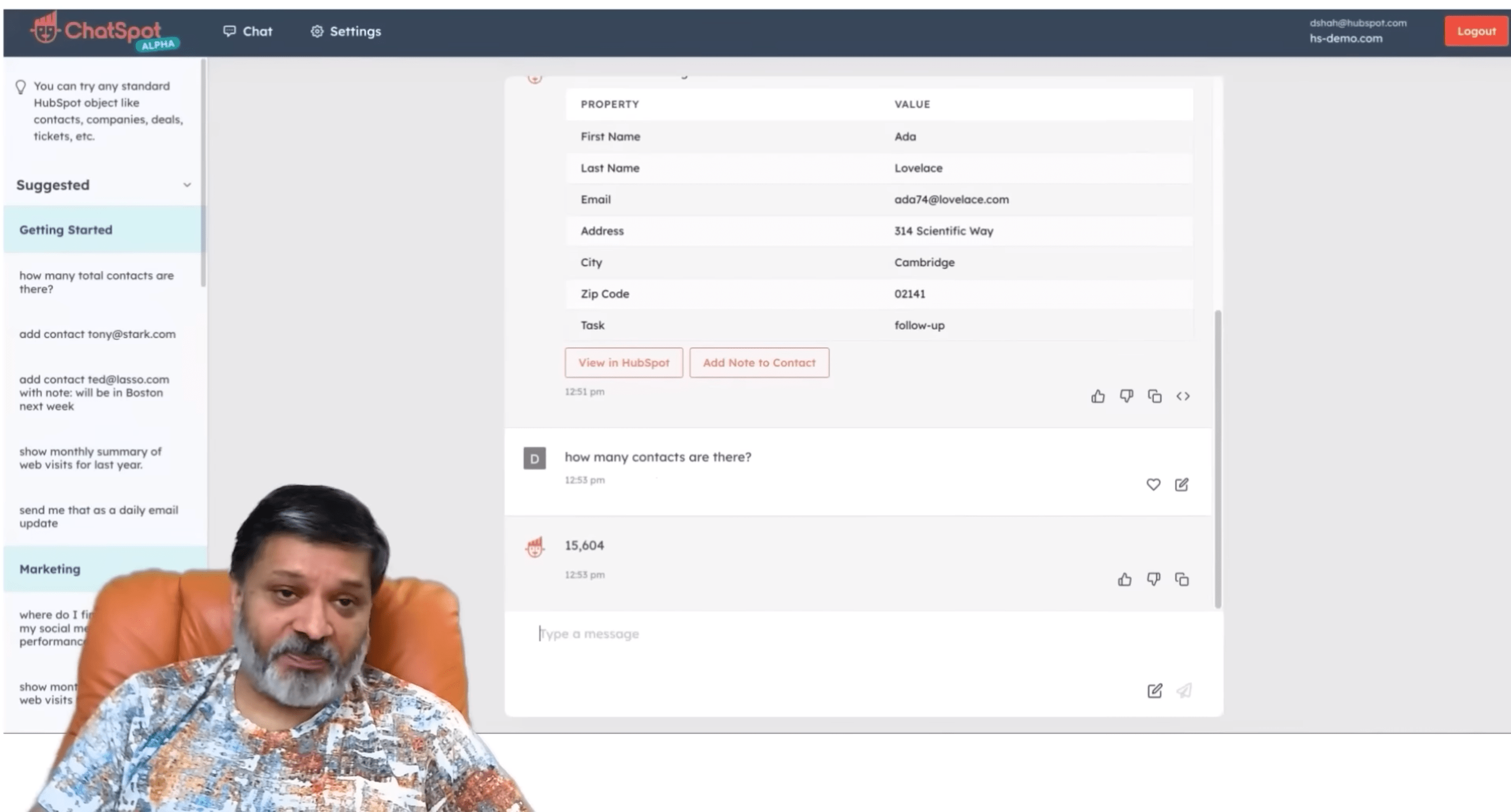Select 'send me that as a daily email' suggestion

point(99,516)
